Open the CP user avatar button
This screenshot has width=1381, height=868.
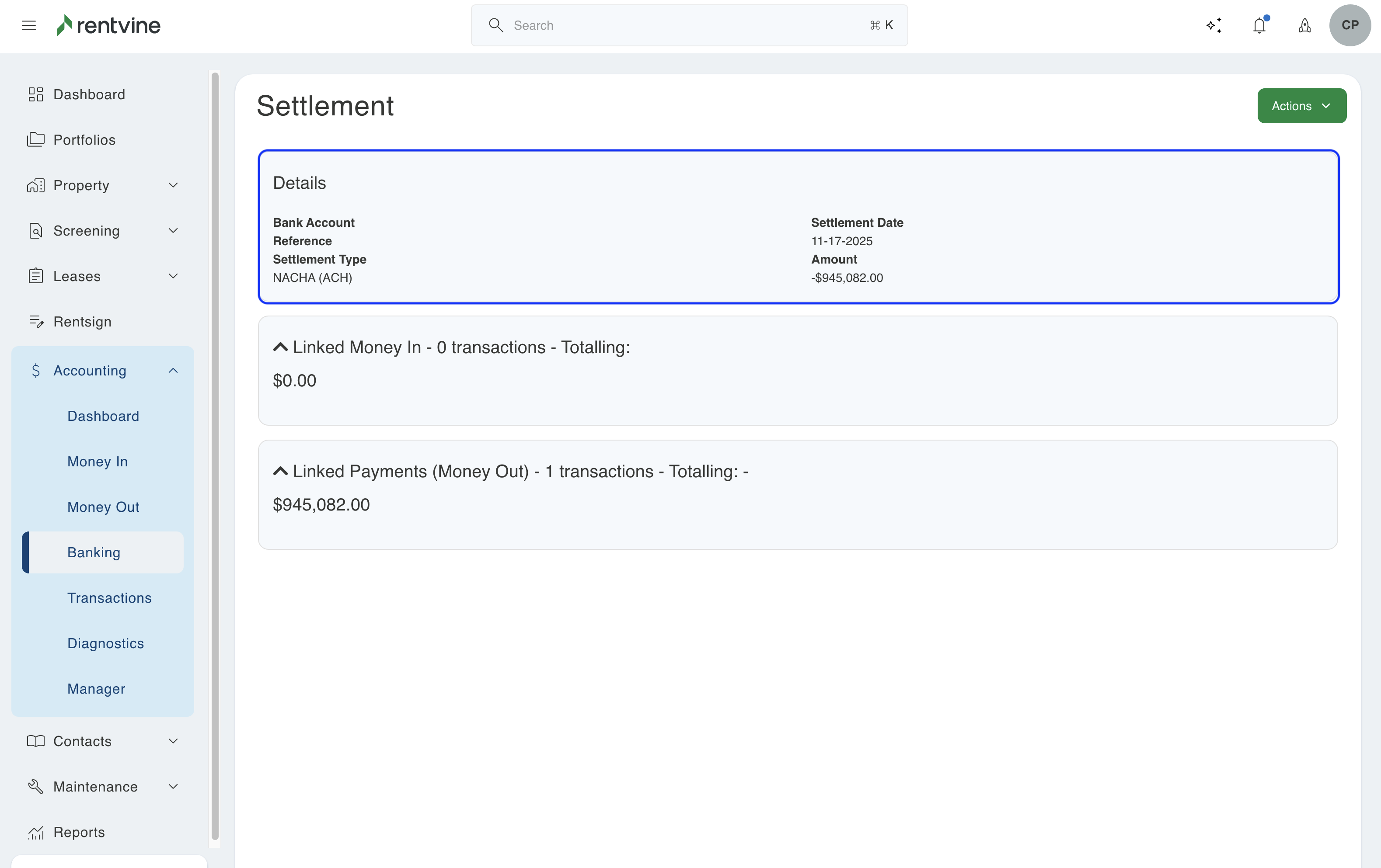1350,25
